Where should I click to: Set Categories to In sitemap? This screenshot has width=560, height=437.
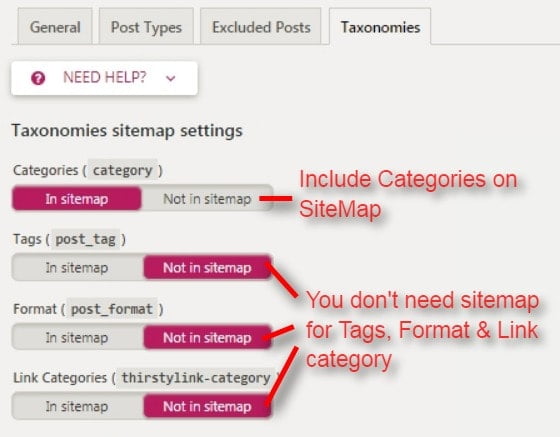(x=77, y=199)
